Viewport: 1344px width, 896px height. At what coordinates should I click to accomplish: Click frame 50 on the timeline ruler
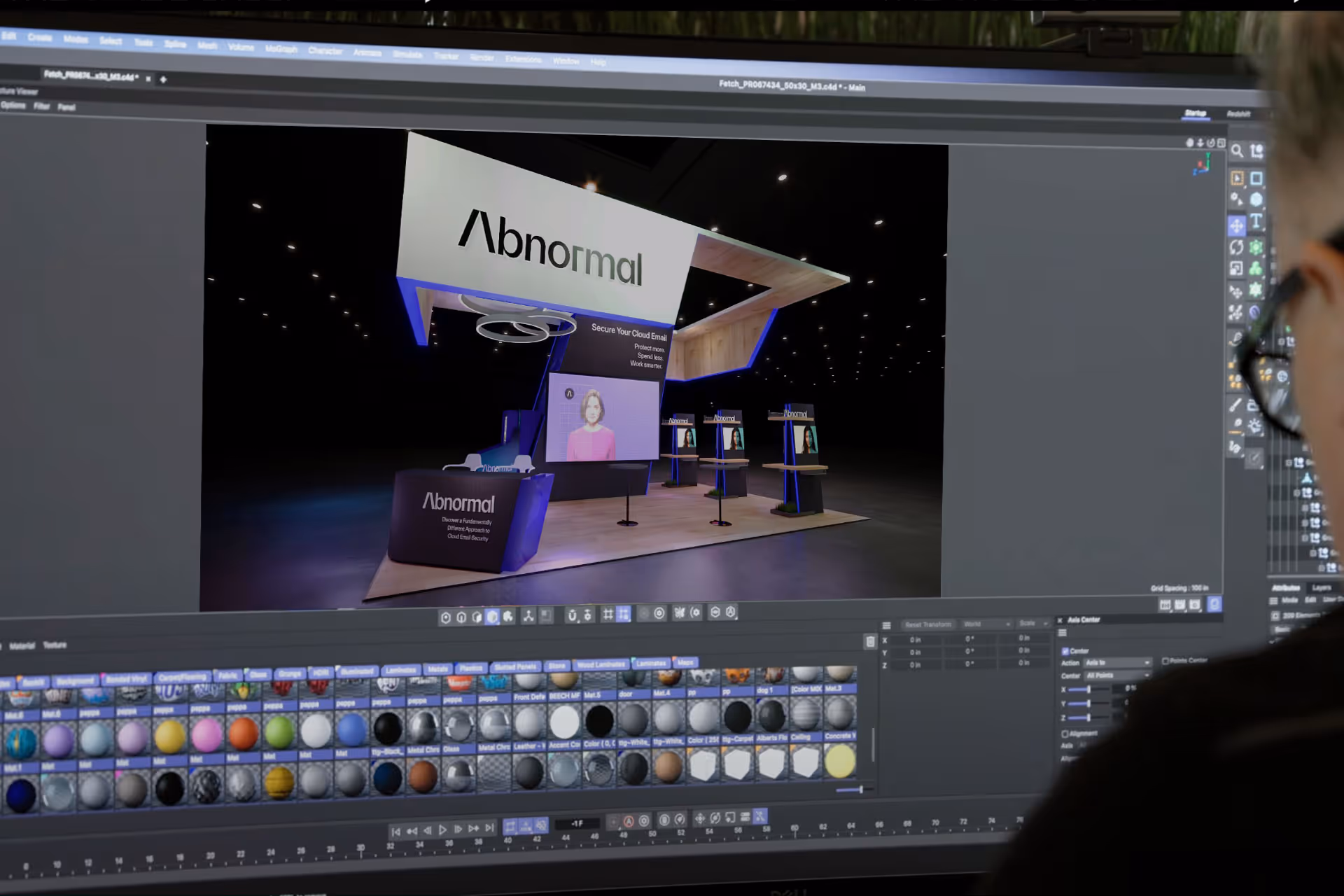pyautogui.click(x=652, y=835)
